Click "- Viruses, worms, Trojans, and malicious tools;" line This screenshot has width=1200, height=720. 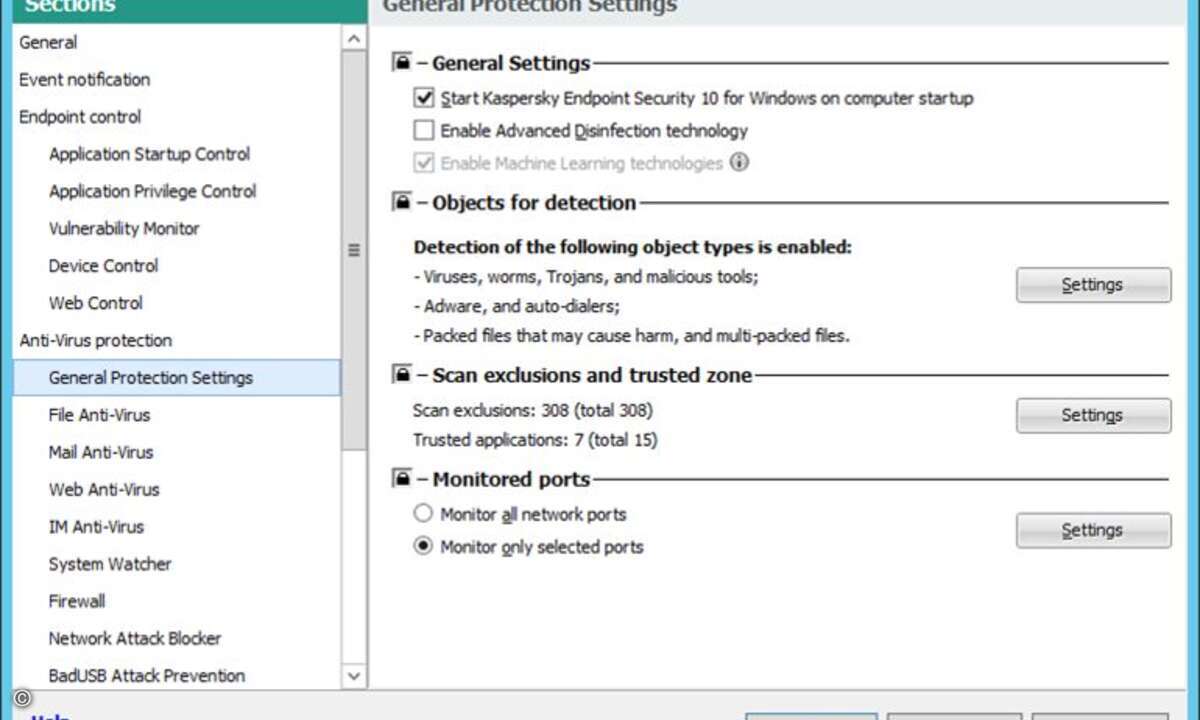(586, 277)
